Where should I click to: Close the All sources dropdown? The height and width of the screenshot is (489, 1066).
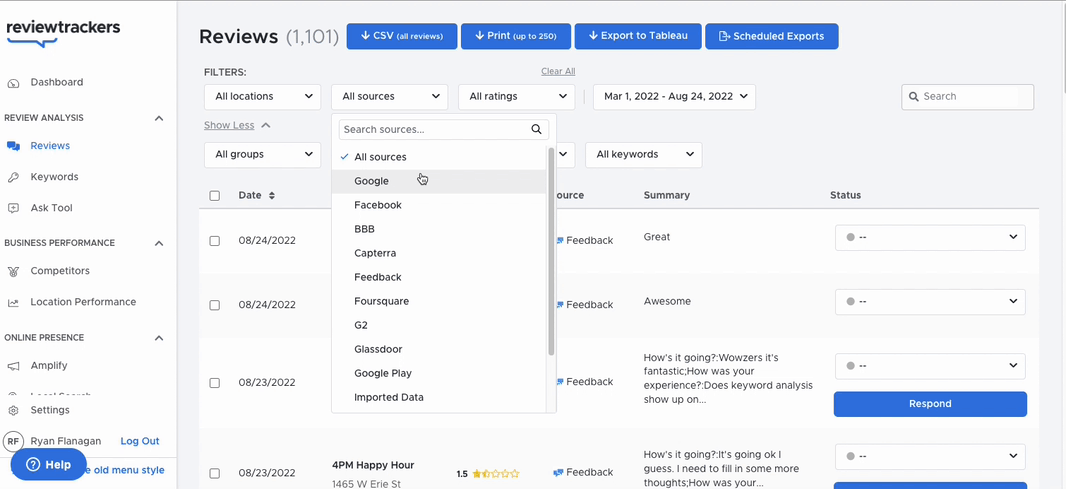click(x=390, y=97)
